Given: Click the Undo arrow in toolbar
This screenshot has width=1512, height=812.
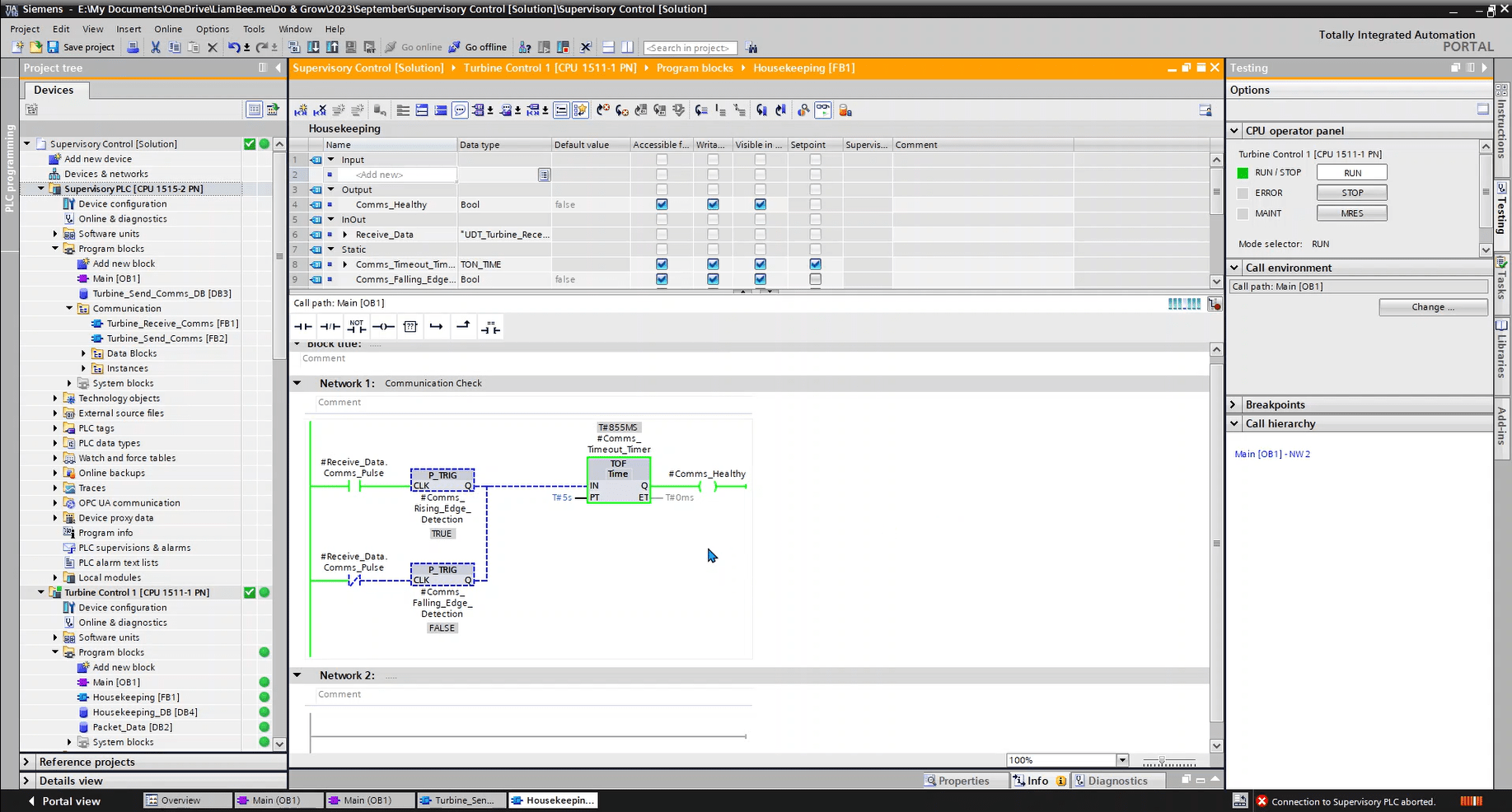Looking at the screenshot, I should coord(234,48).
